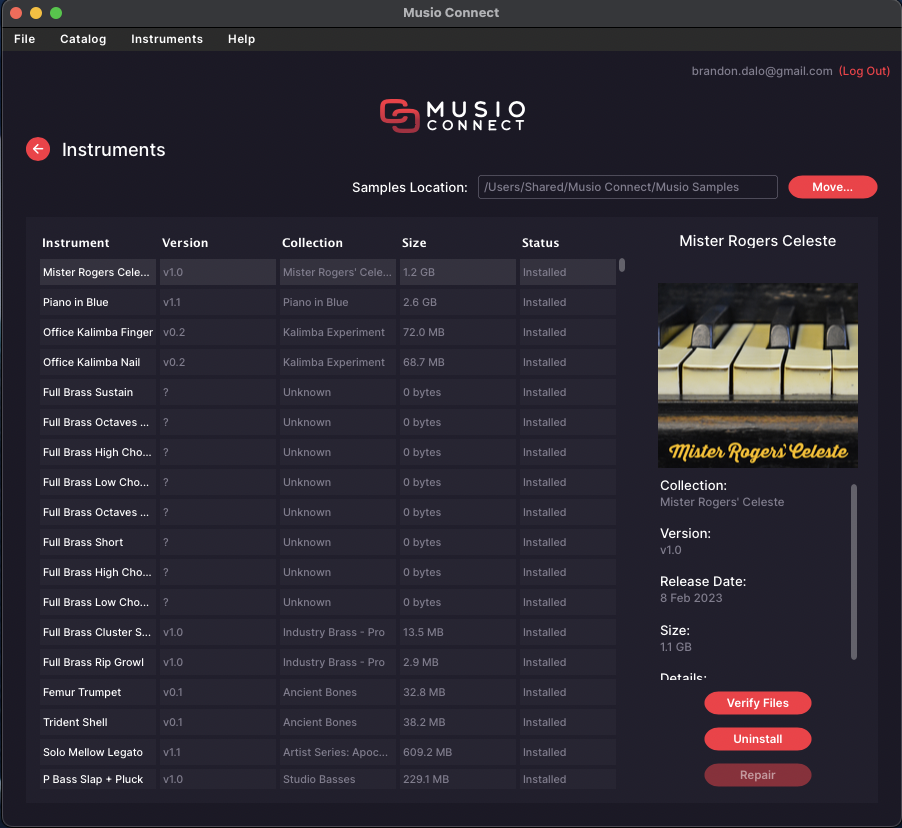This screenshot has width=902, height=828.
Task: Select the Full Brass Sustain instrument
Action: [98, 392]
